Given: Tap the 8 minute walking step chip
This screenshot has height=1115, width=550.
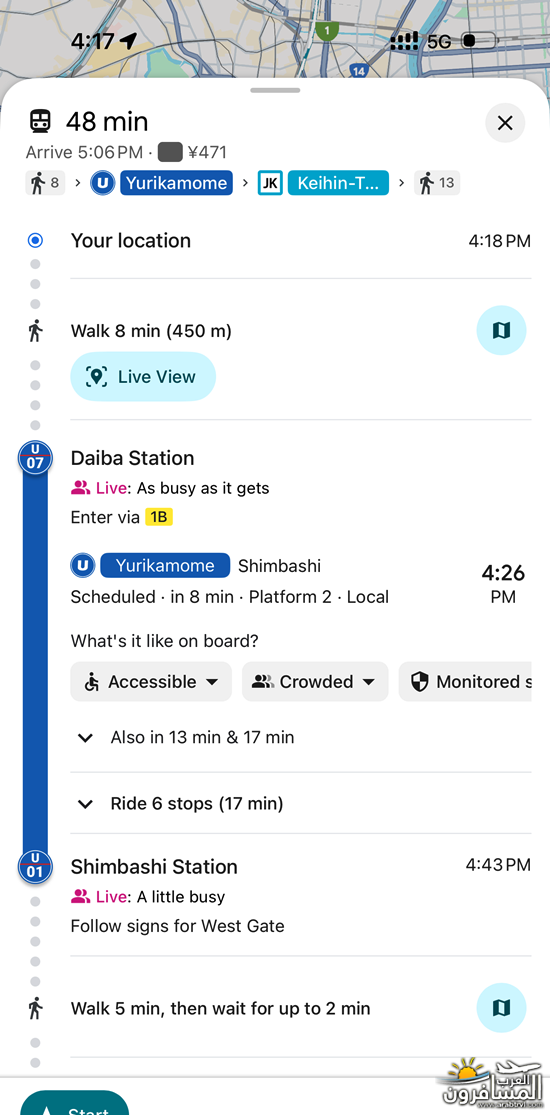Looking at the screenshot, I should pos(45,183).
